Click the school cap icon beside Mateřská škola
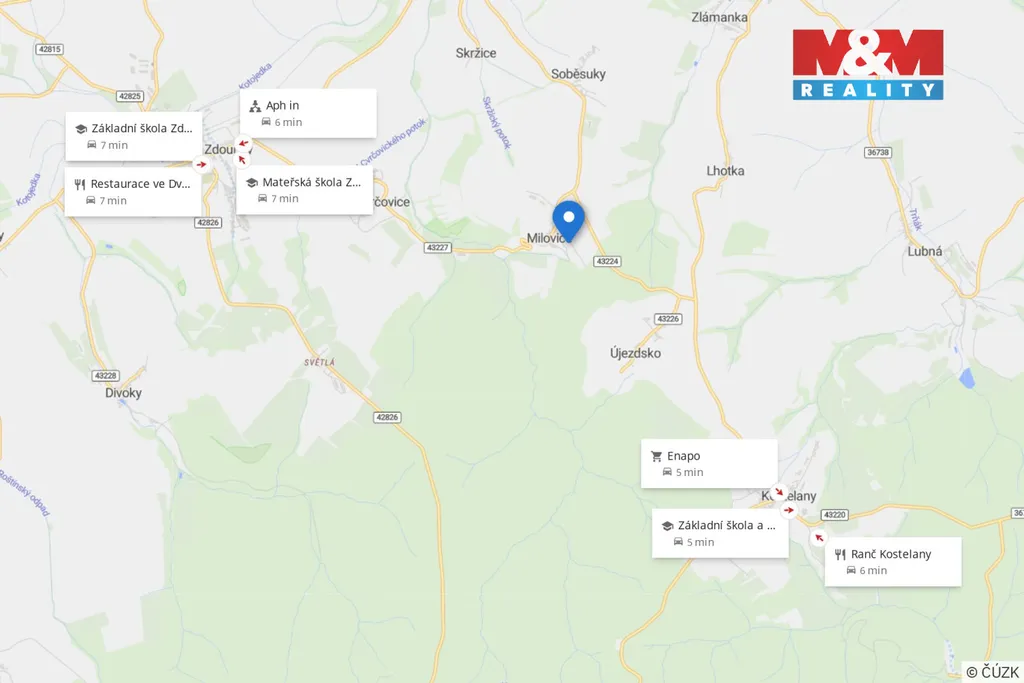Viewport: 1024px width, 683px height. (x=252, y=183)
